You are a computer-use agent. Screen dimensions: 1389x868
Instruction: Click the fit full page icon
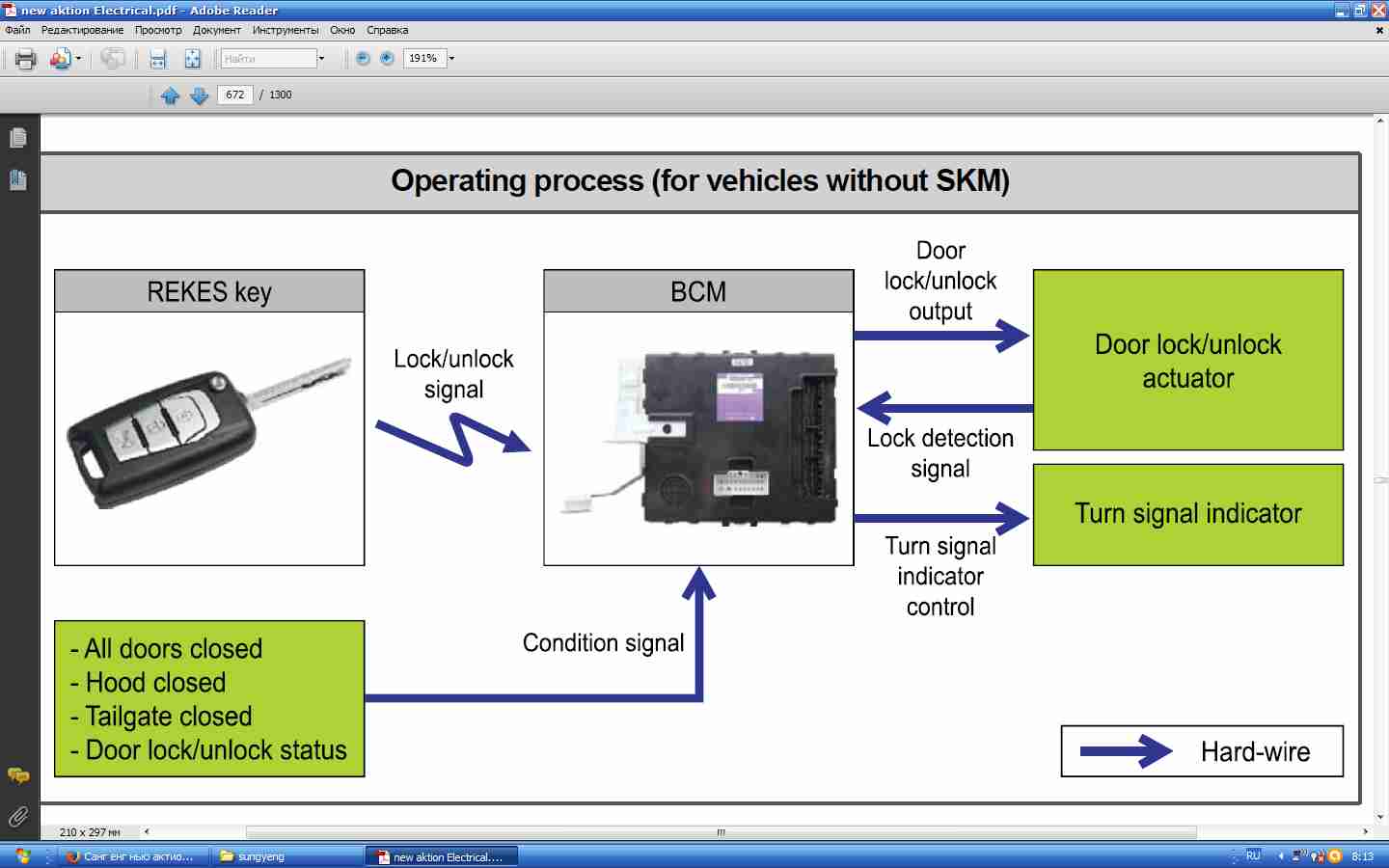pos(193,59)
